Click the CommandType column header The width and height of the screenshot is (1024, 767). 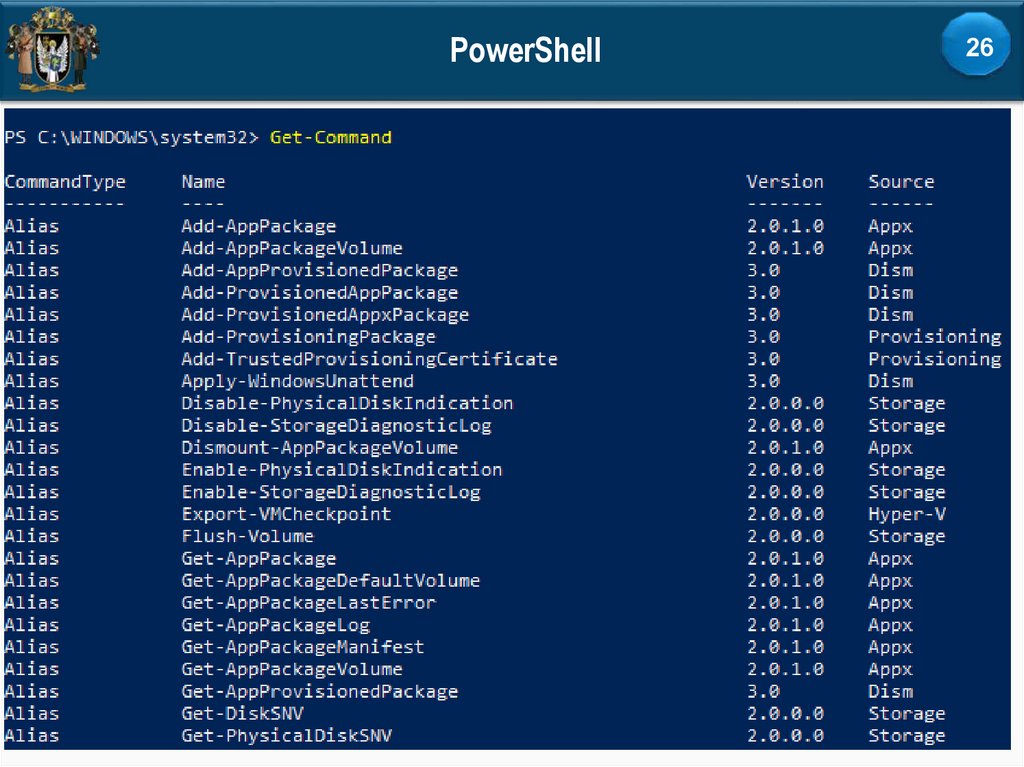click(65, 182)
